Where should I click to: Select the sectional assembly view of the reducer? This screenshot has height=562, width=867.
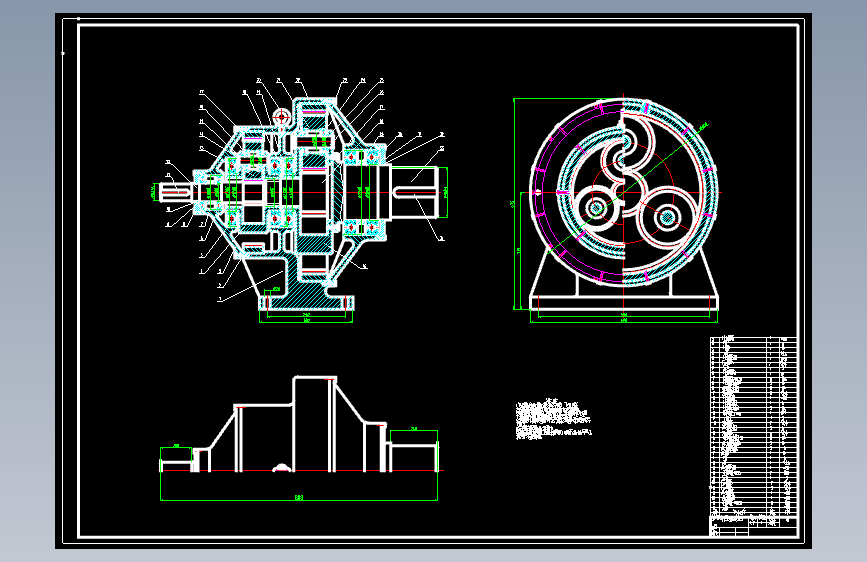tap(300, 200)
